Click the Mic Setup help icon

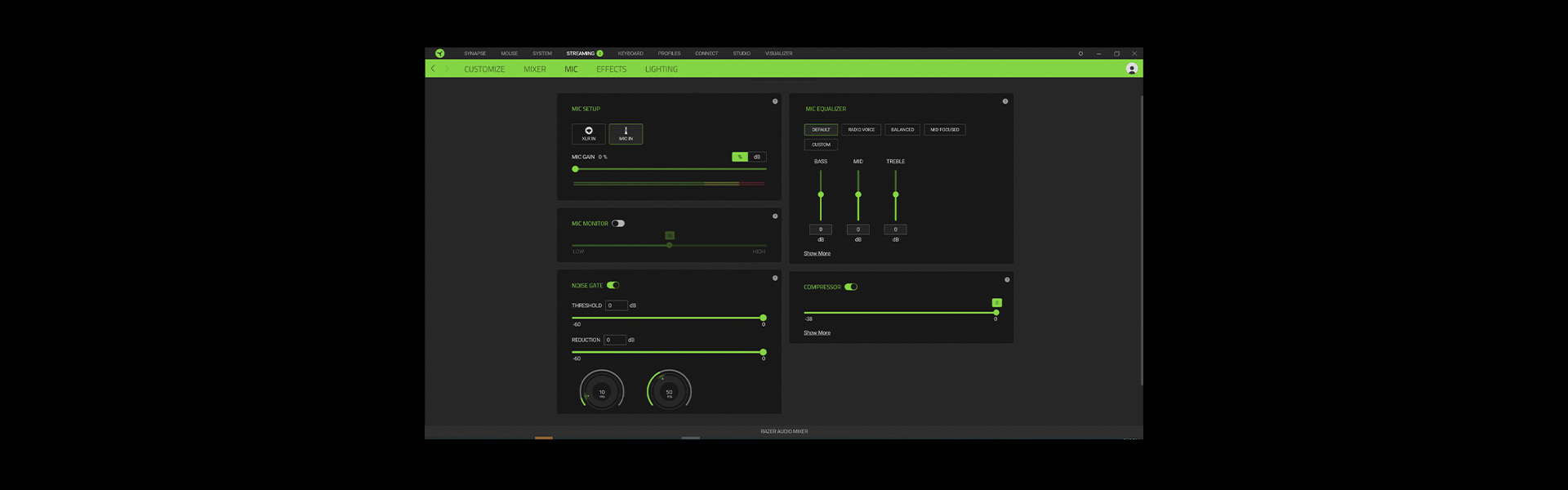click(x=775, y=101)
